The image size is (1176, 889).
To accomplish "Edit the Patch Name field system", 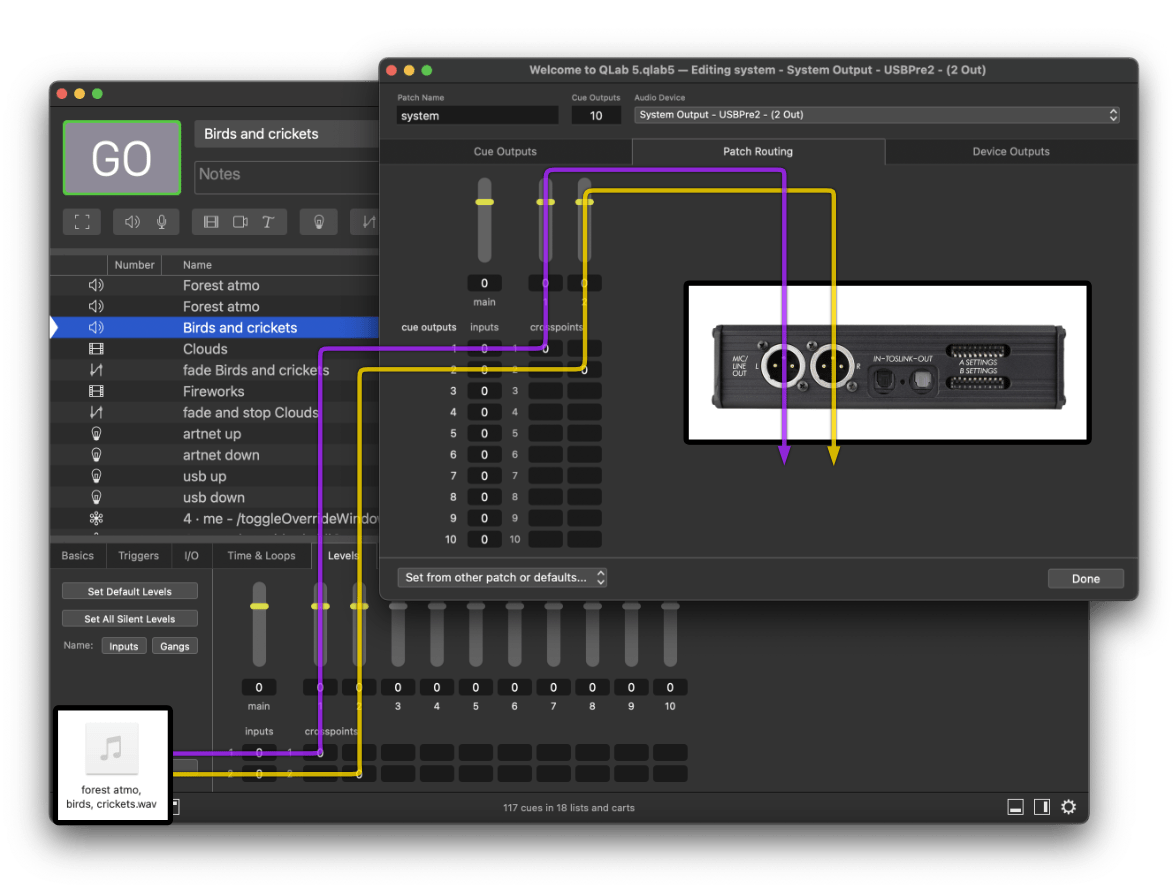I will [x=478, y=116].
